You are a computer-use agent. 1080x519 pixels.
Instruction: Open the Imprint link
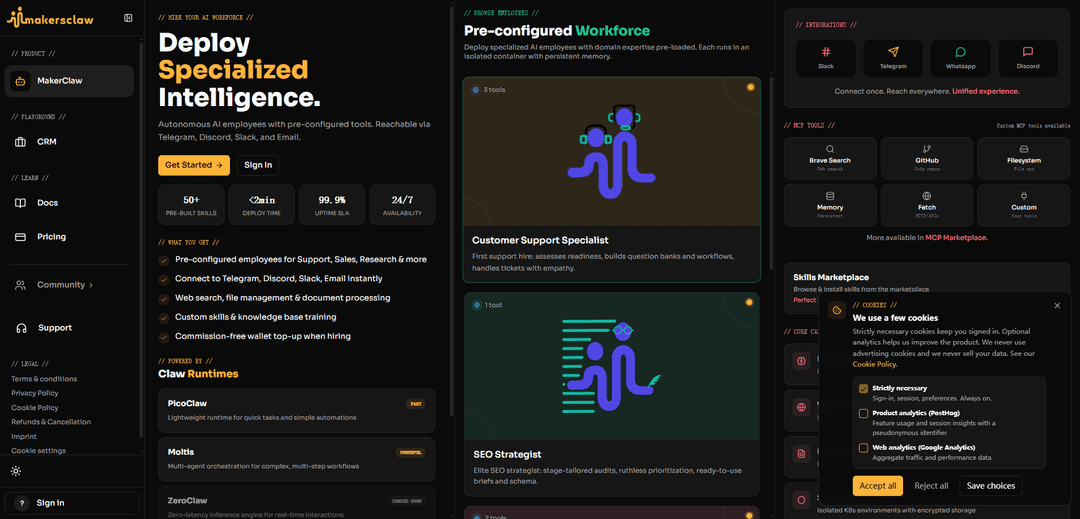[x=24, y=436]
